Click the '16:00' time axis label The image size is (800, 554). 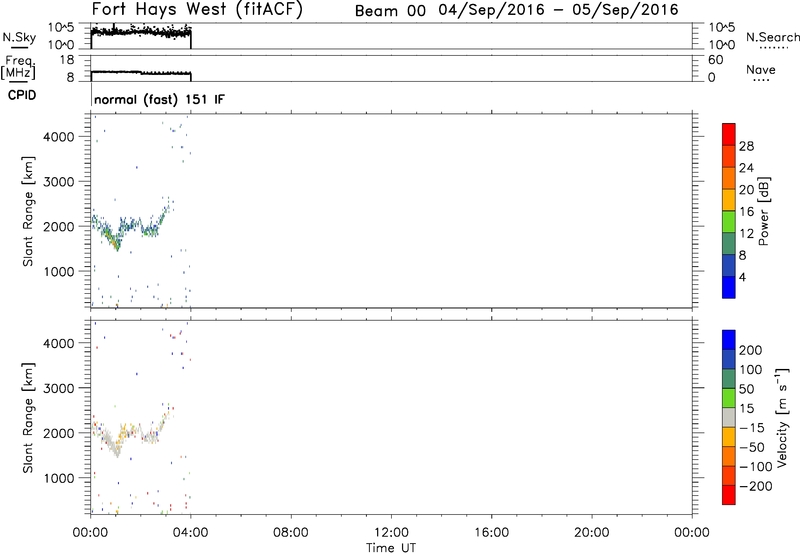coord(491,533)
